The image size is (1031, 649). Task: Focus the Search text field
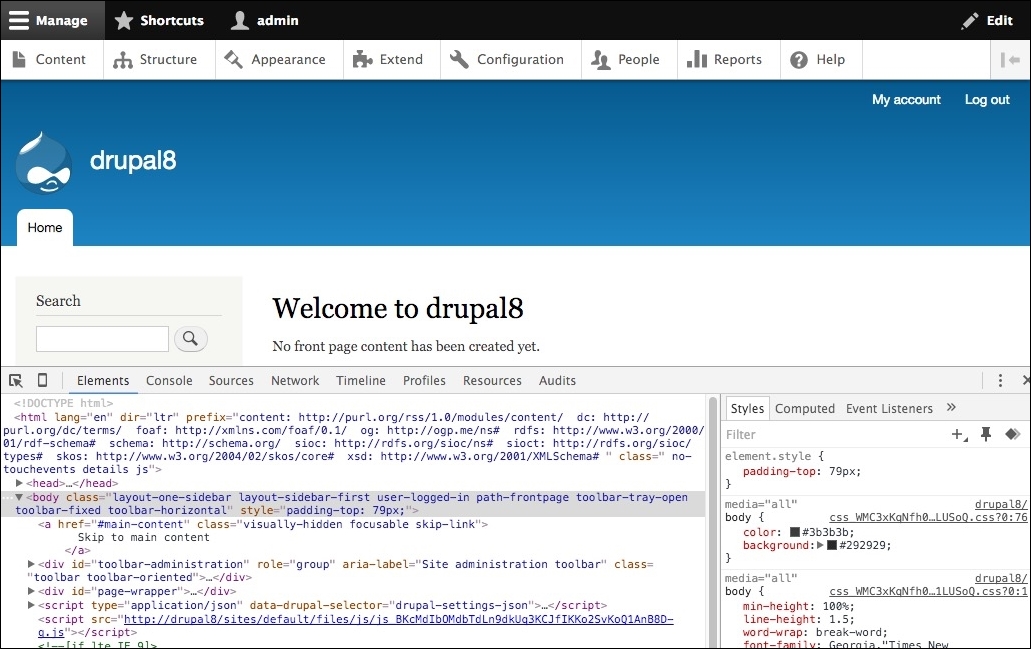(103, 339)
